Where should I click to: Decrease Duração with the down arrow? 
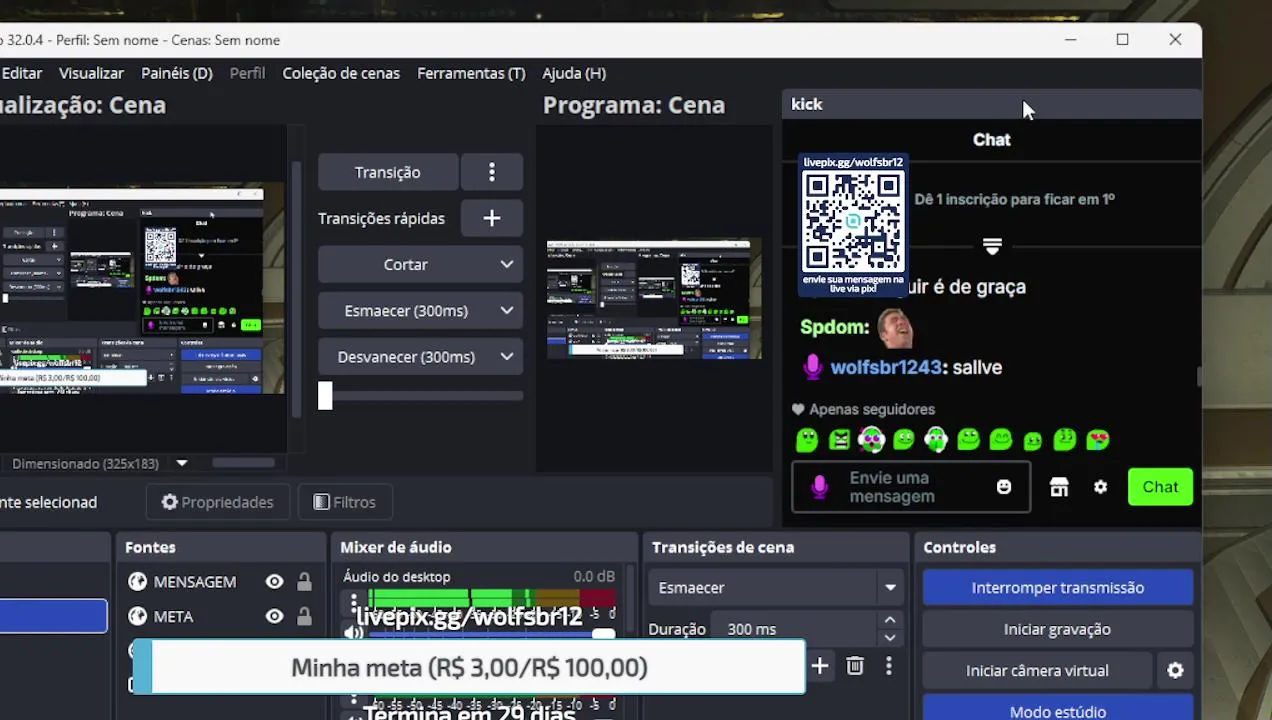pos(889,638)
